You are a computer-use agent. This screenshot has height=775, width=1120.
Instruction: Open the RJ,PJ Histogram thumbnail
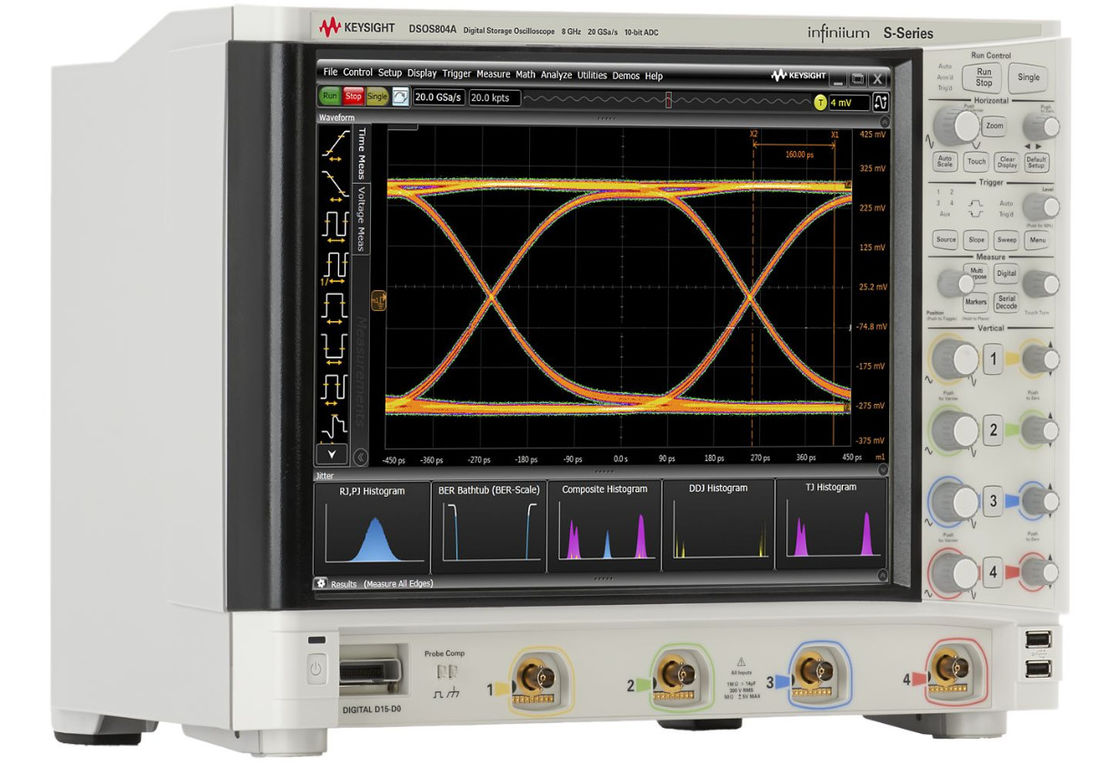(371, 526)
